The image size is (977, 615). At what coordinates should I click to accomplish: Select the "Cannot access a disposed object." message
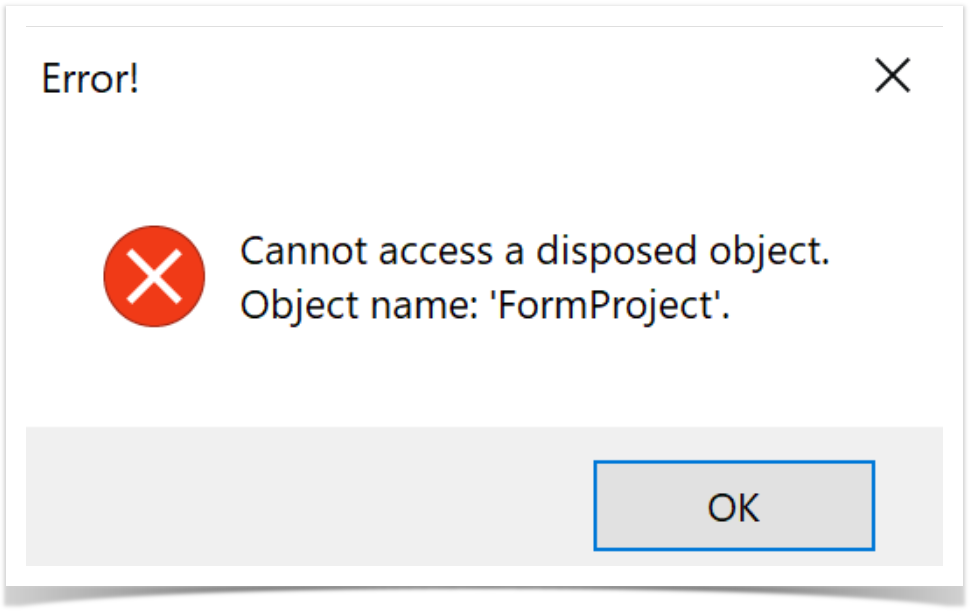coord(535,251)
